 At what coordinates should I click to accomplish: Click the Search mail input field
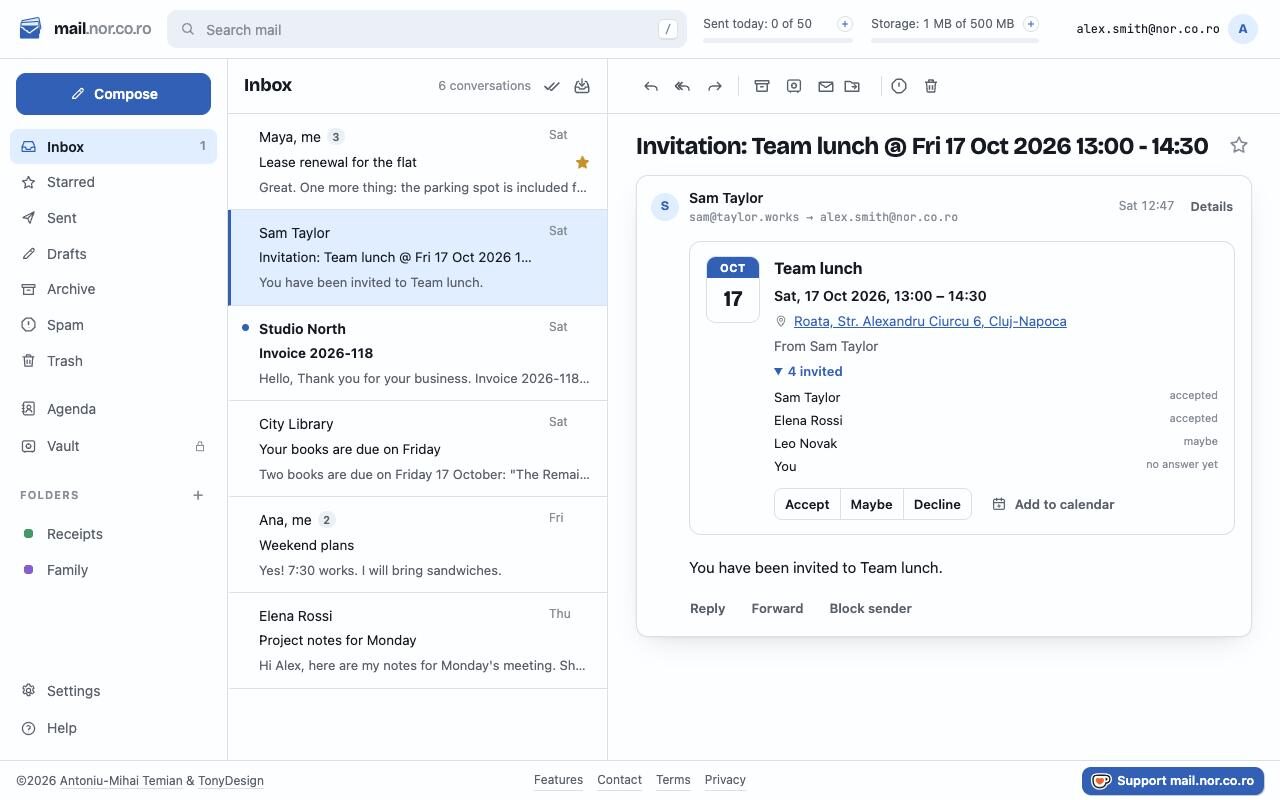click(x=427, y=29)
